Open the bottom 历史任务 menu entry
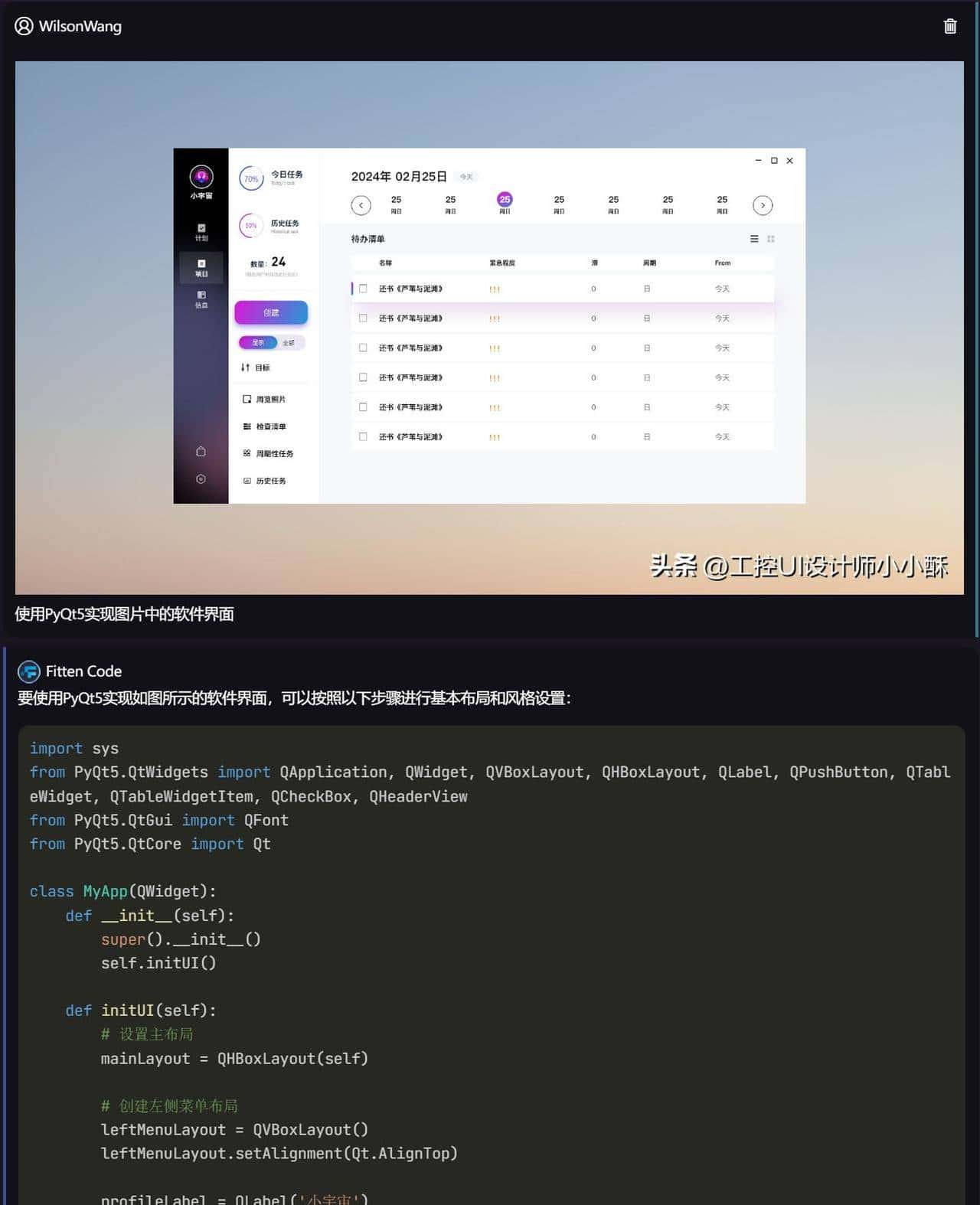The height and width of the screenshot is (1205, 980). click(264, 481)
